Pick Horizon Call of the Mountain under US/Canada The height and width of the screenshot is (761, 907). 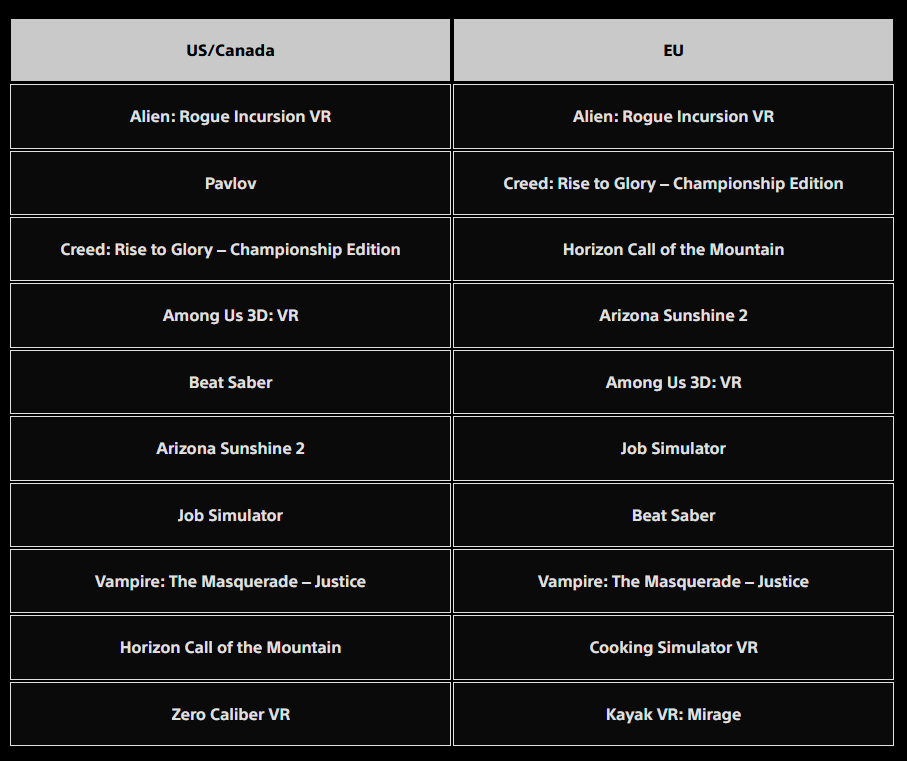[230, 647]
